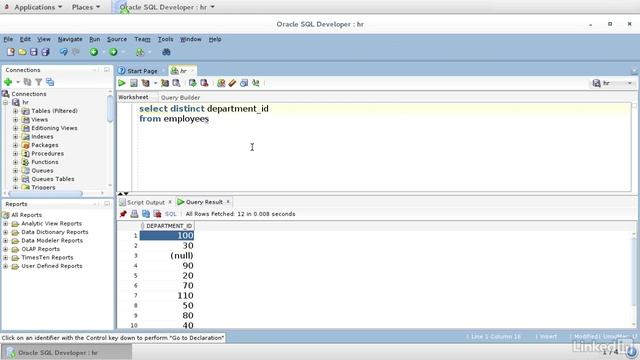The width and height of the screenshot is (640, 360).
Task: Click the Explain Plan icon
Action: pos(146,83)
